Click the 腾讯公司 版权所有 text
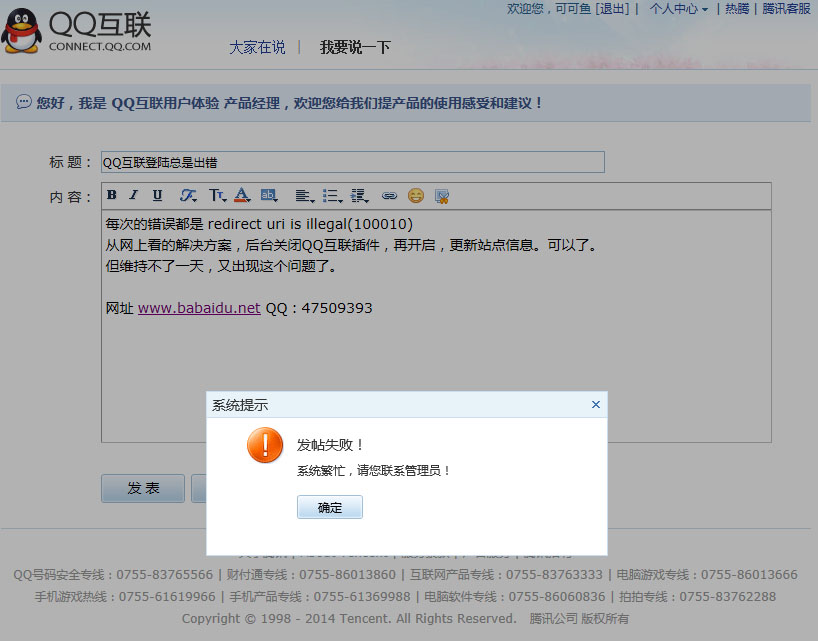 [x=579, y=619]
